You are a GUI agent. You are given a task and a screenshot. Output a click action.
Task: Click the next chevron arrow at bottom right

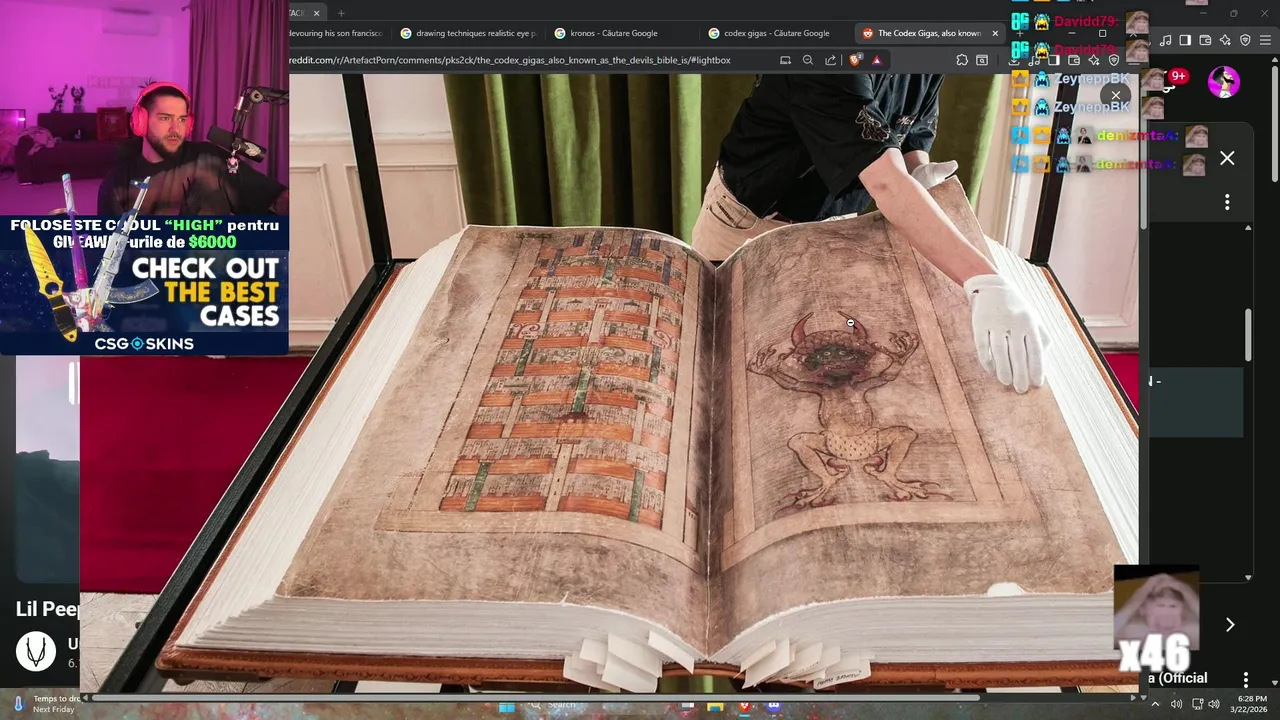tap(1230, 625)
